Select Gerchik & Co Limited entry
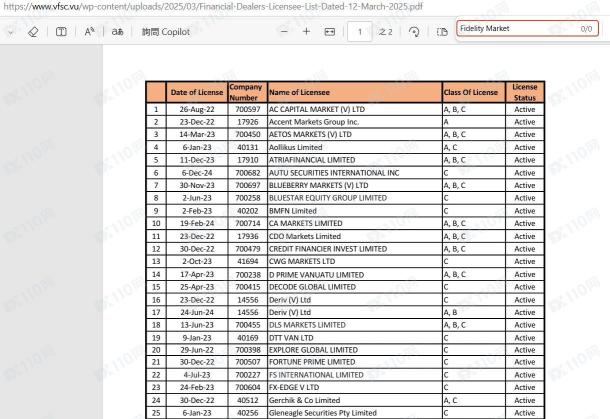The height and width of the screenshot is (419, 610). coord(304,400)
